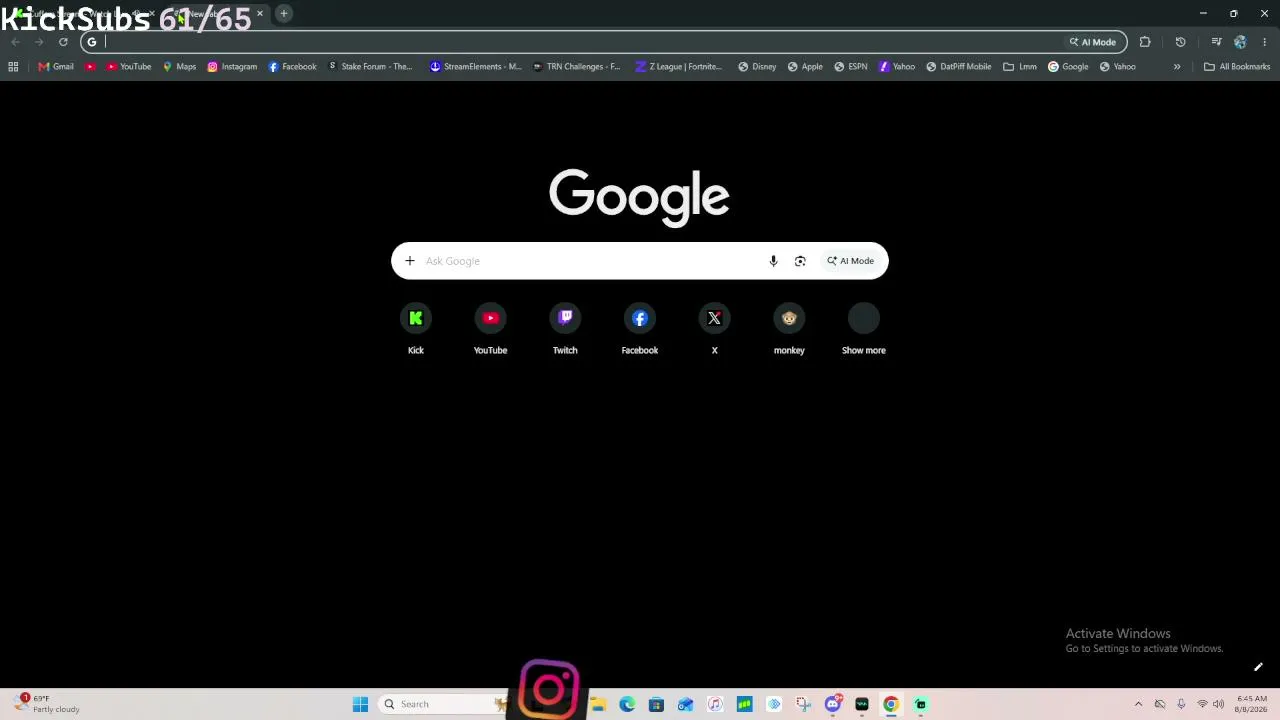This screenshot has width=1280, height=720.
Task: Open the Stake Forum bookmark
Action: coord(370,66)
